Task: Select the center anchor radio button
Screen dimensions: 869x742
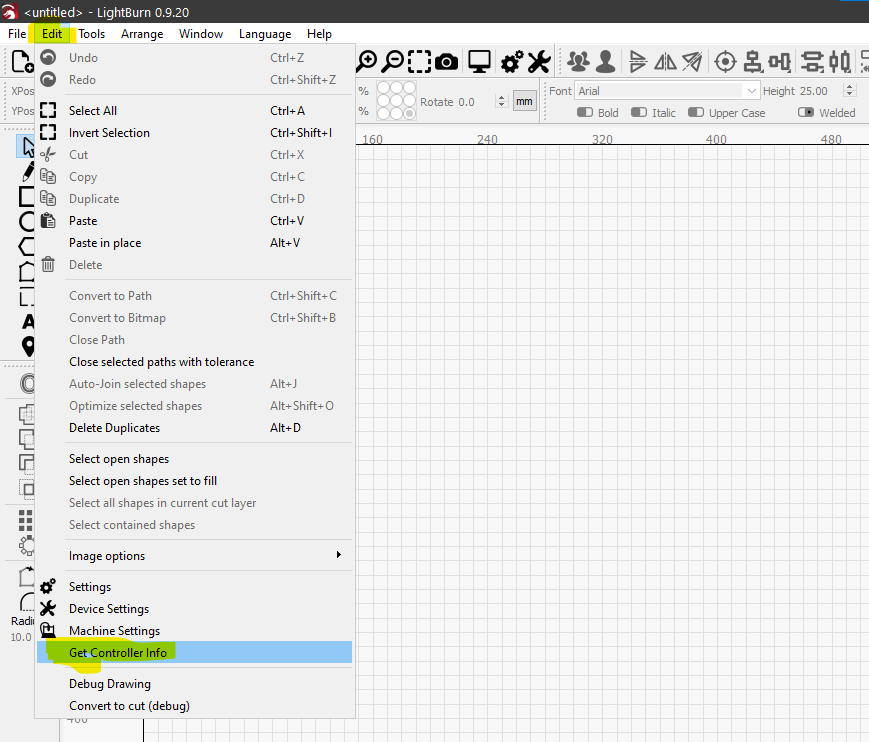Action: (396, 100)
